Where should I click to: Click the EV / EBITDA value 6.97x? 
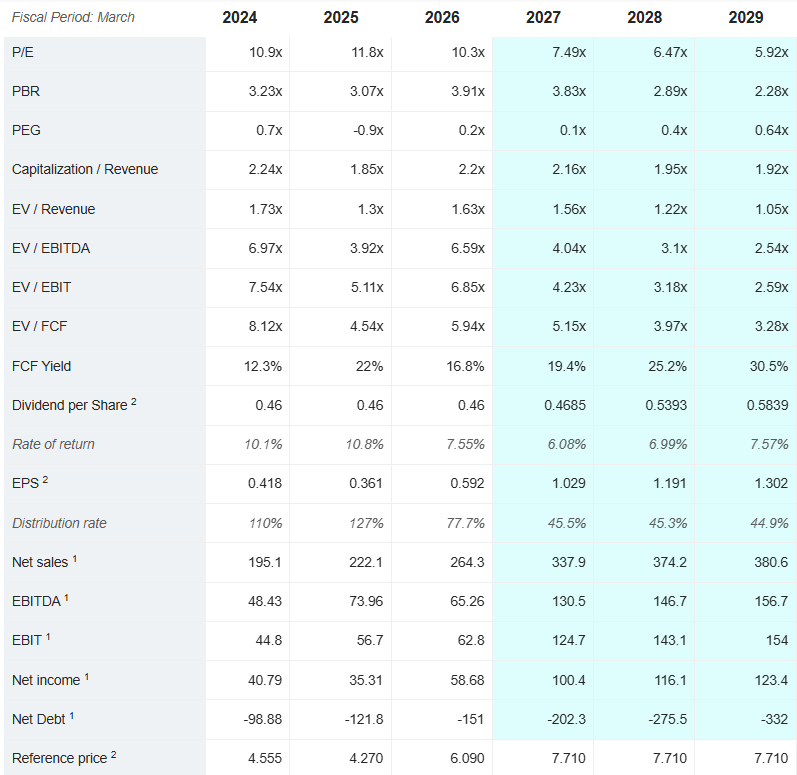pyautogui.click(x=265, y=249)
